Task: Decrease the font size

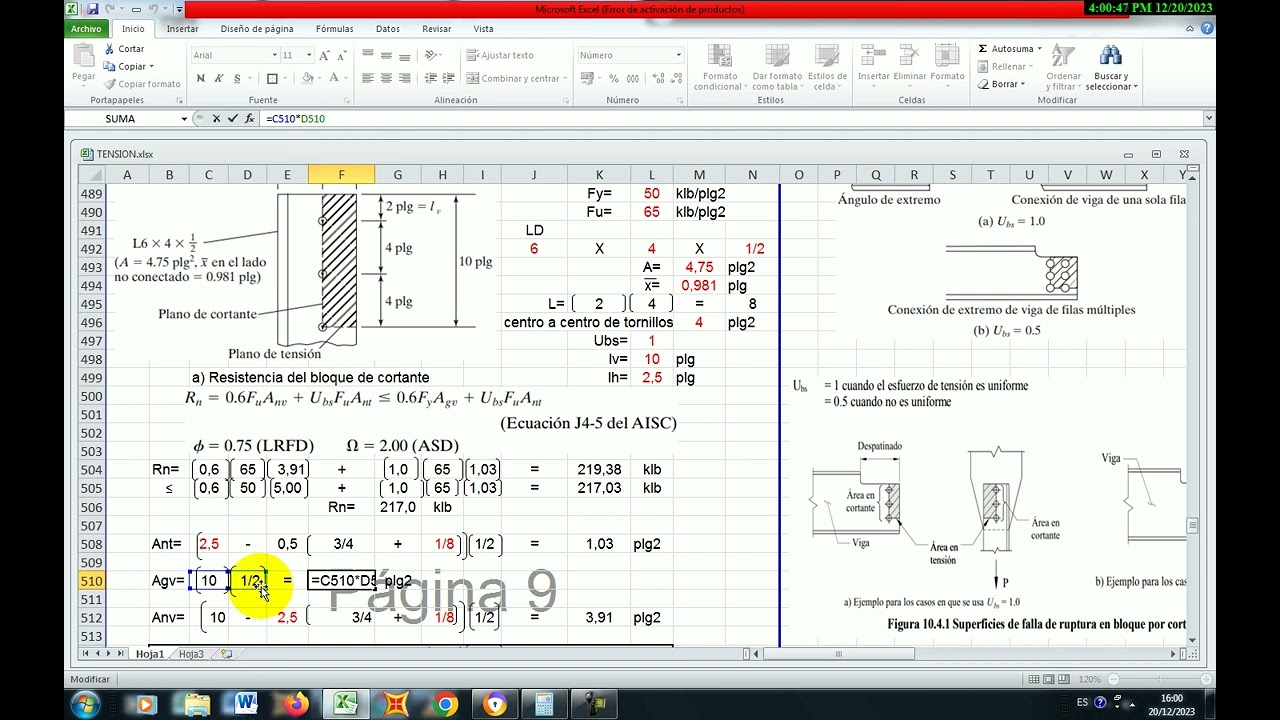Action: [343, 55]
